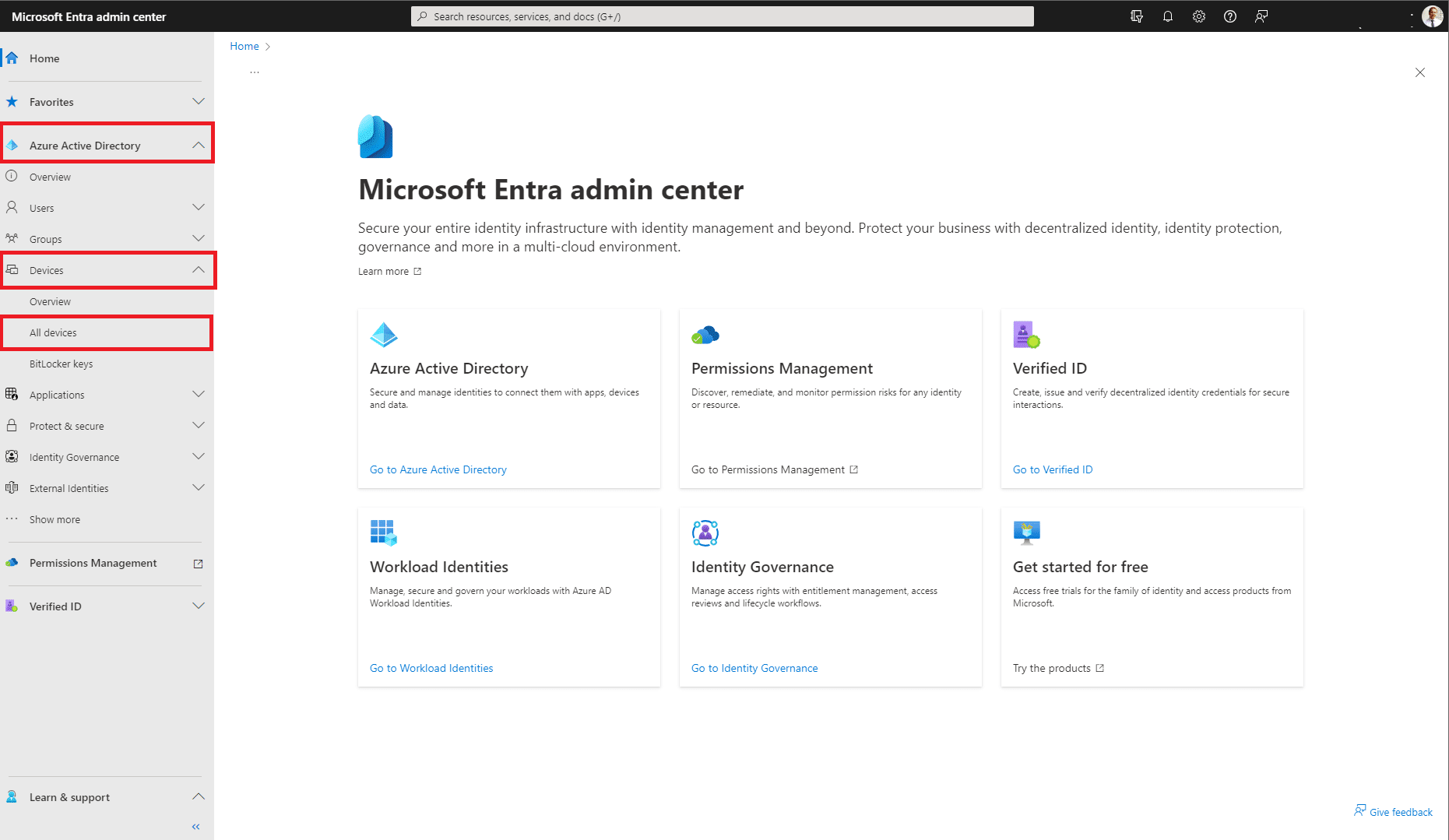Click the Protect & secure lock icon

(12, 426)
